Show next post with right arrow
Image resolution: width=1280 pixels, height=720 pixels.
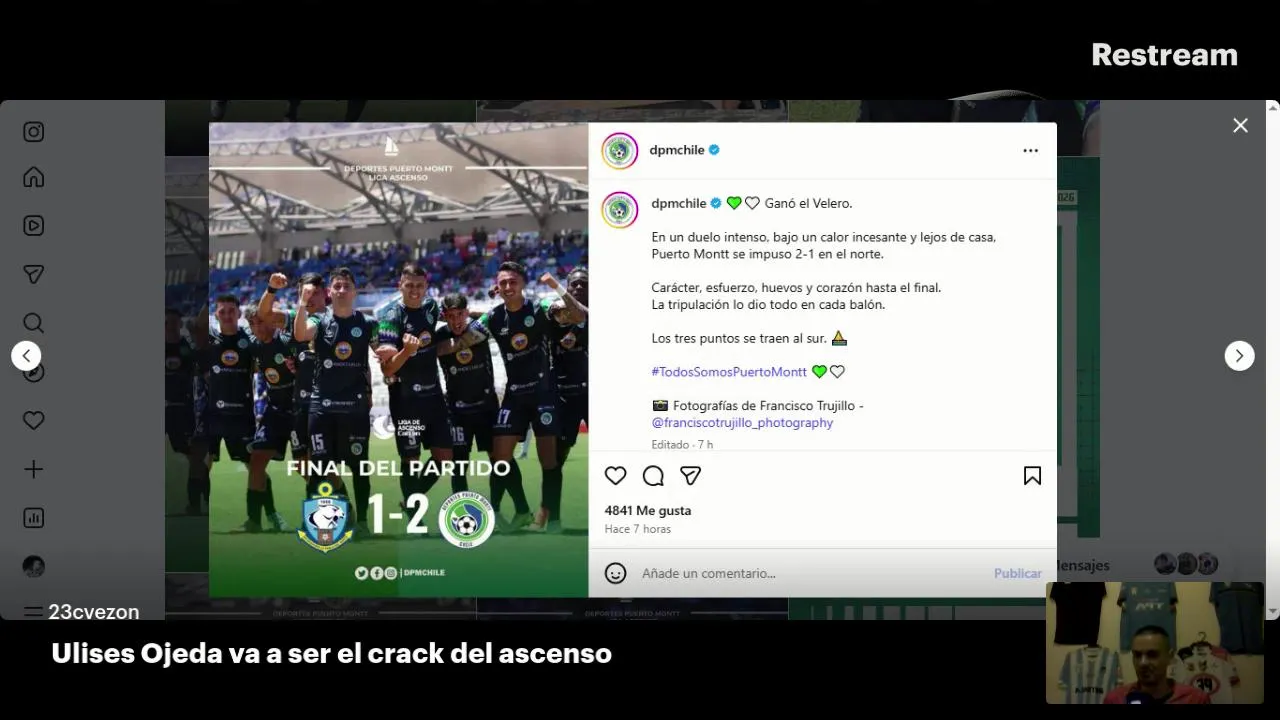(x=1239, y=356)
